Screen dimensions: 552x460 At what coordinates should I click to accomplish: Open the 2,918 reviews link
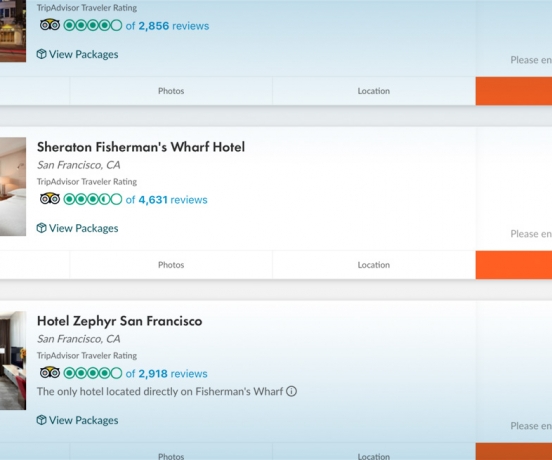click(x=167, y=374)
